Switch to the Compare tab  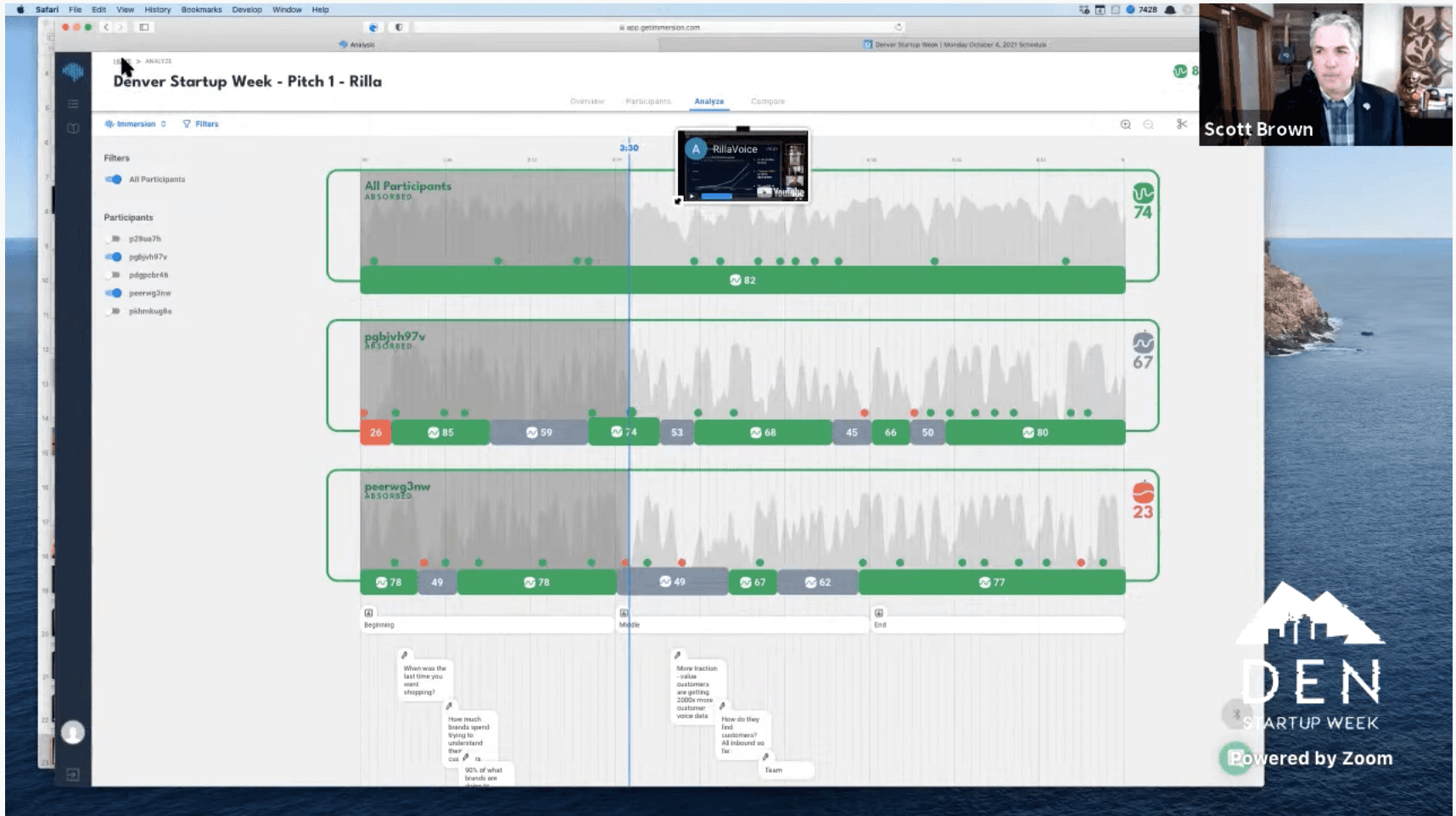tap(768, 101)
